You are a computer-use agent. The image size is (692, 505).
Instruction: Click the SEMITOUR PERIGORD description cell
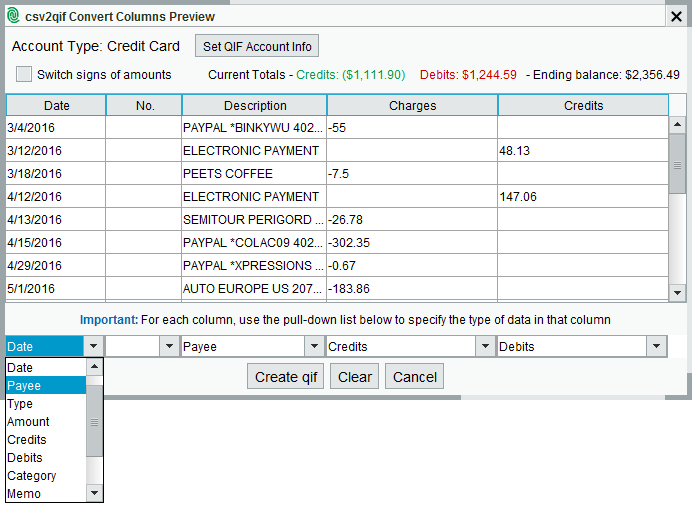254,219
